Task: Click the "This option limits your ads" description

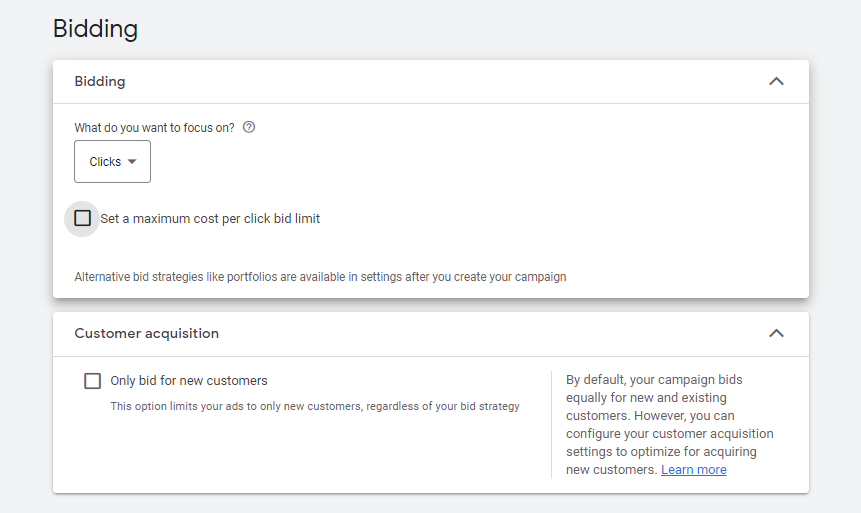Action: (x=314, y=406)
